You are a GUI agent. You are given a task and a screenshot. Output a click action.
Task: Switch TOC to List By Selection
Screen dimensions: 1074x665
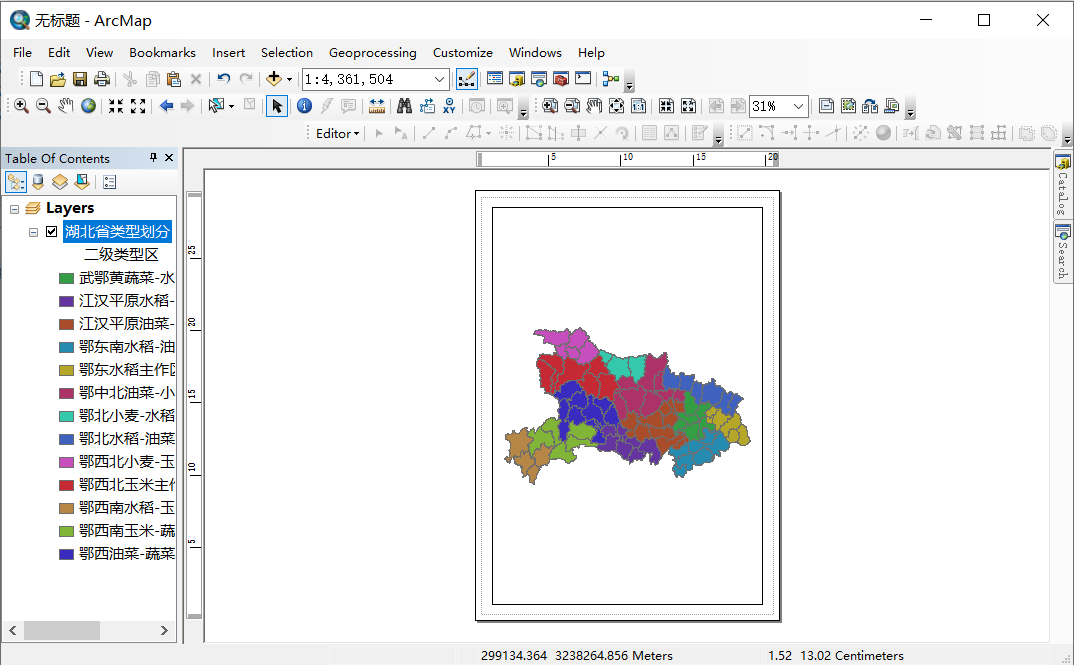click(x=82, y=182)
